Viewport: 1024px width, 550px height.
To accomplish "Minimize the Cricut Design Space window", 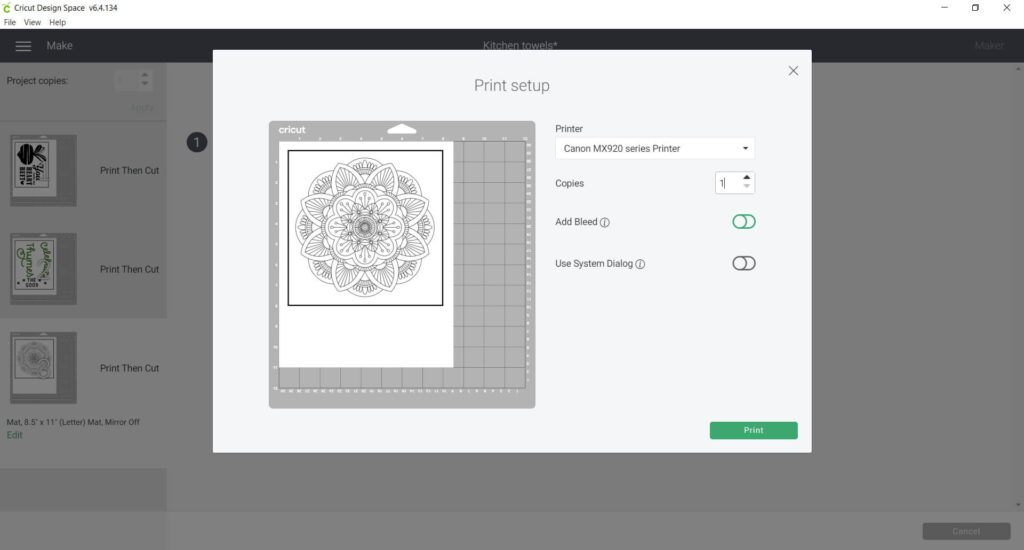I will [944, 8].
